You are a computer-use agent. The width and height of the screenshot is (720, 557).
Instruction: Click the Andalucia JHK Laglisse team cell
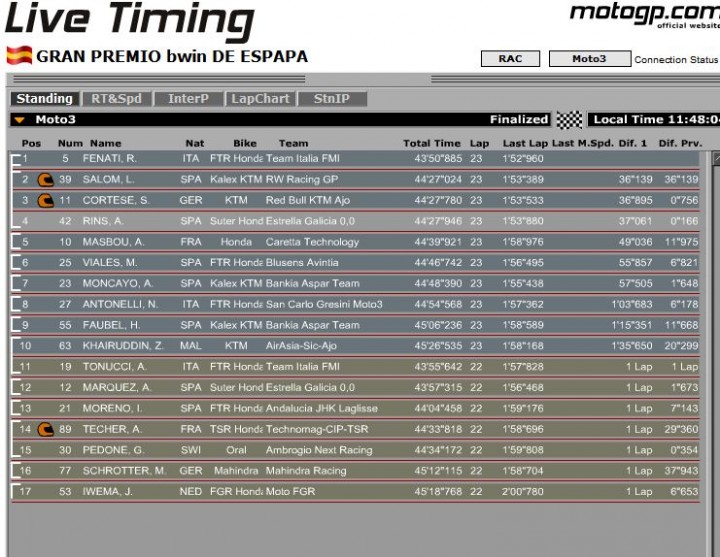321,408
